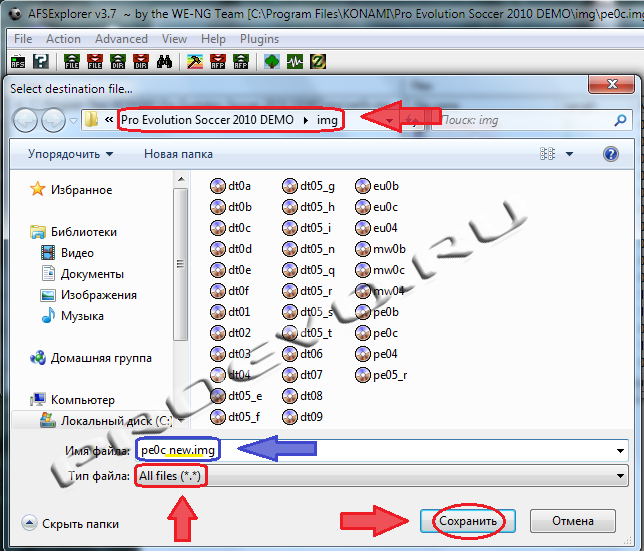This screenshot has width=644, height=551.
Task: Click the red export FILE toolbar icon
Action: pos(95,62)
